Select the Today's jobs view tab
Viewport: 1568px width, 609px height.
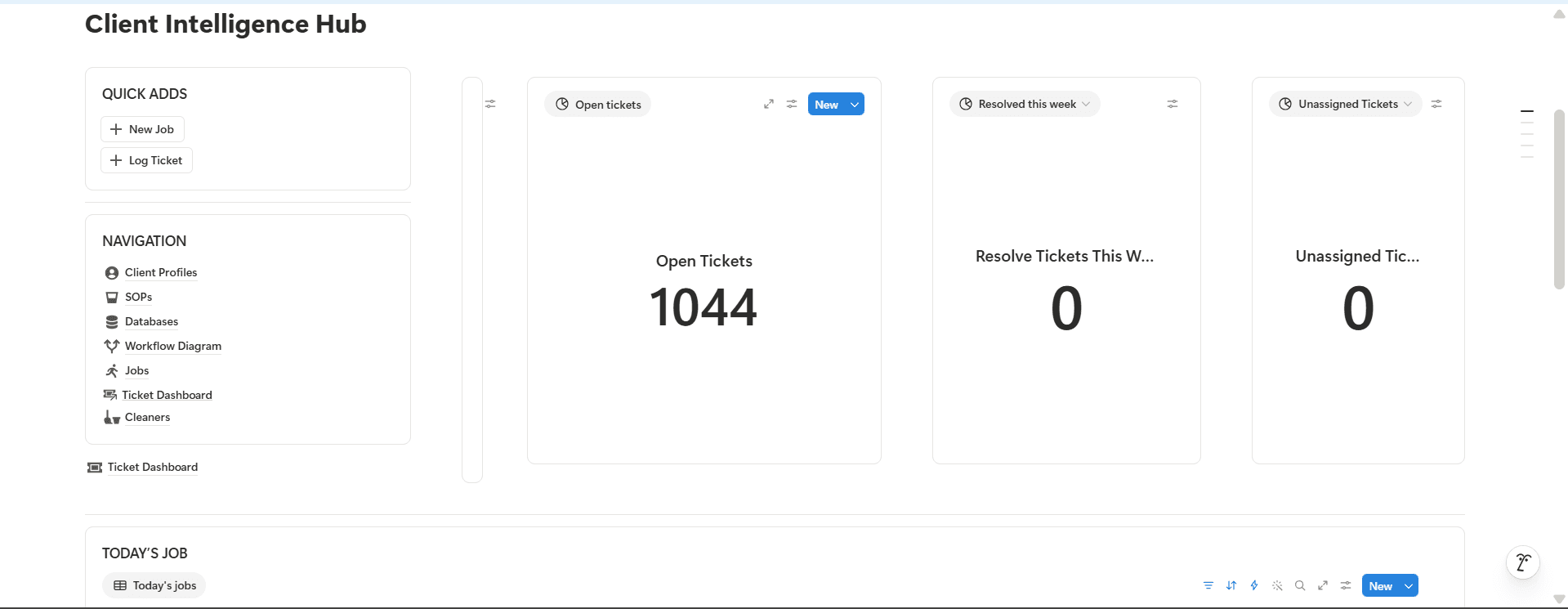pos(154,585)
